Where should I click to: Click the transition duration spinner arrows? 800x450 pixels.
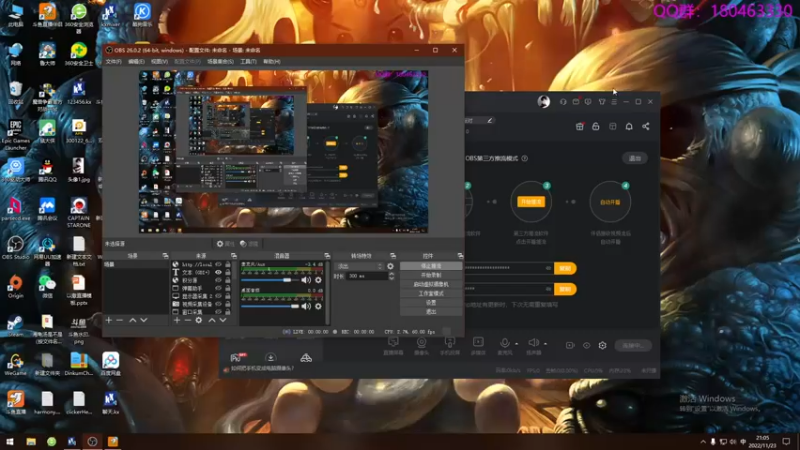(391, 276)
